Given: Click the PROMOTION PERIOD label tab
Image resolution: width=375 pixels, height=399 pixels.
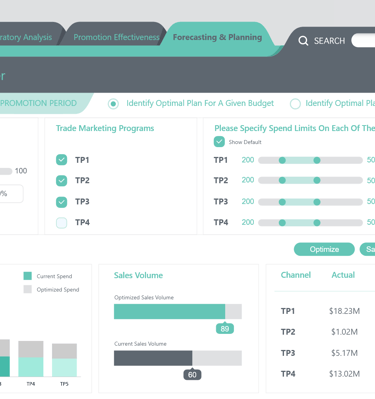Looking at the screenshot, I should [38, 103].
